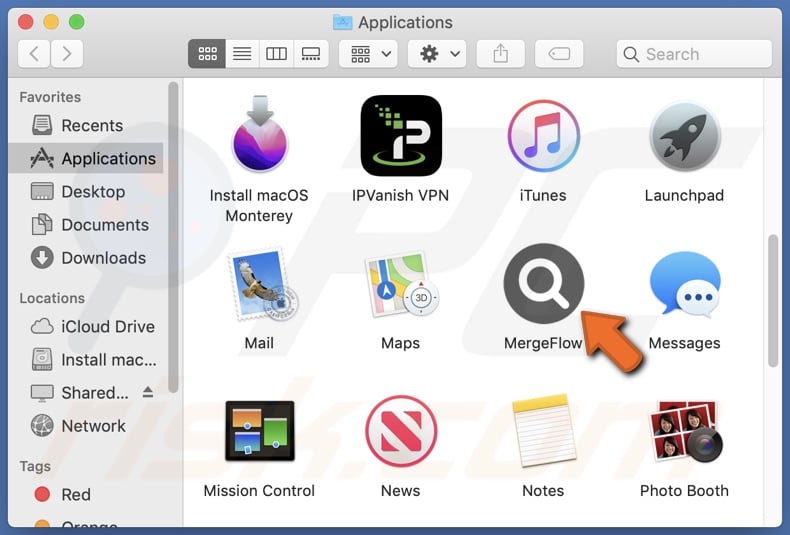Viewport: 790px width, 535px height.
Task: Go back with the left chevron button
Action: pos(34,53)
